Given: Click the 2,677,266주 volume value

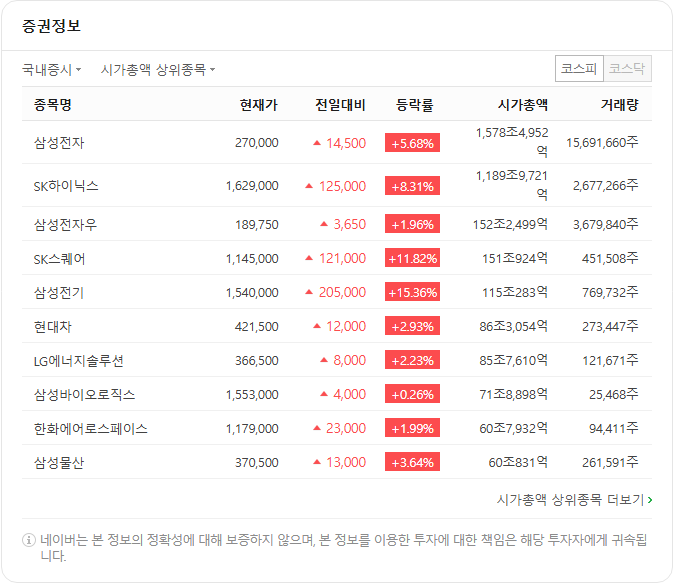Looking at the screenshot, I should click(x=606, y=185).
